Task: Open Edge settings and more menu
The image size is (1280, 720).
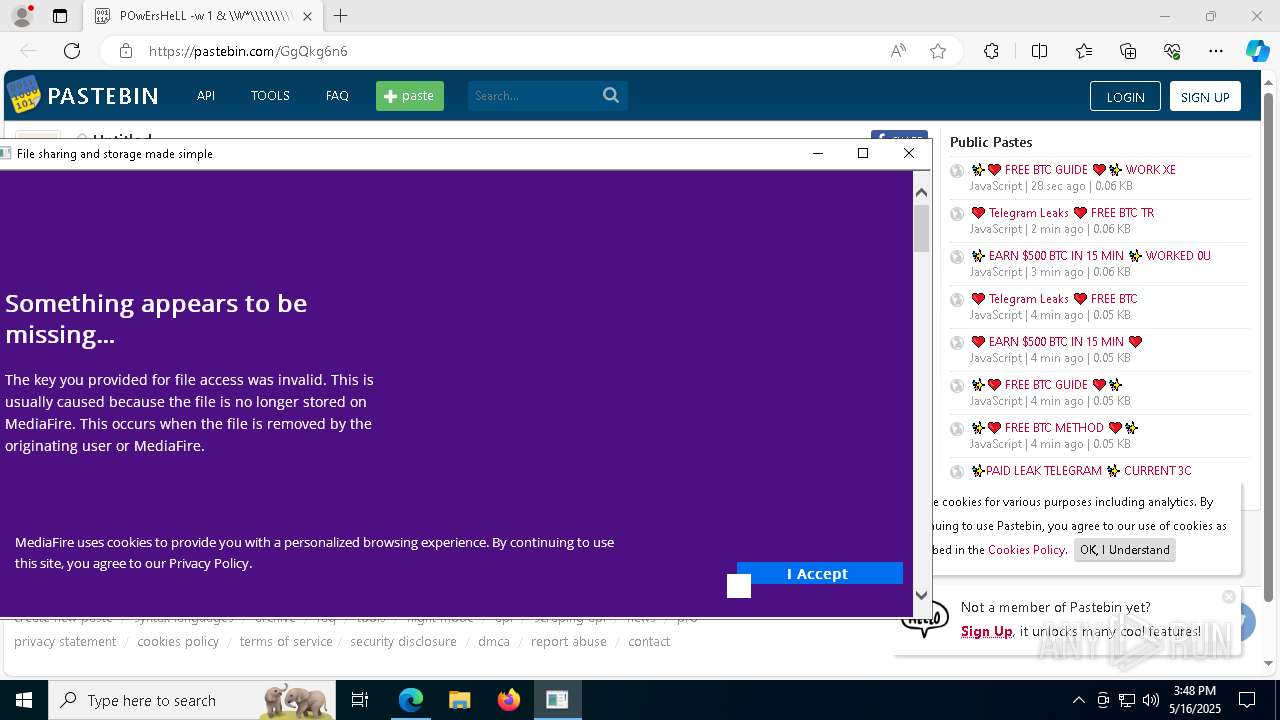Action: point(1216,51)
